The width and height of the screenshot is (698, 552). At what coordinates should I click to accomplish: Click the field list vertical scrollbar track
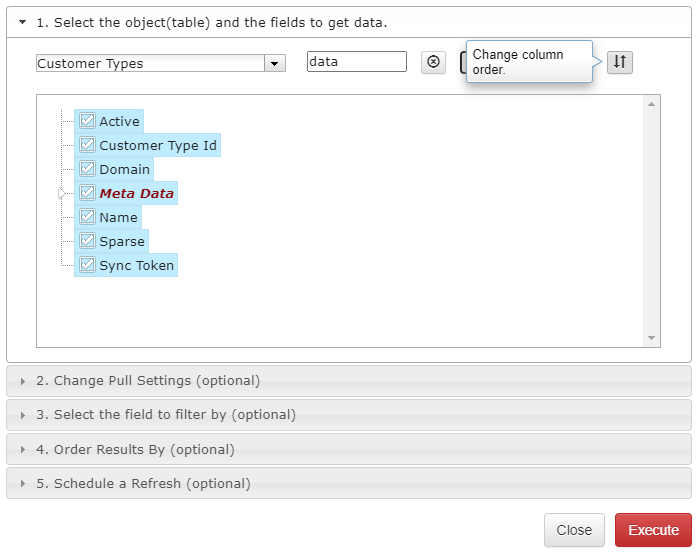pyautogui.click(x=651, y=221)
